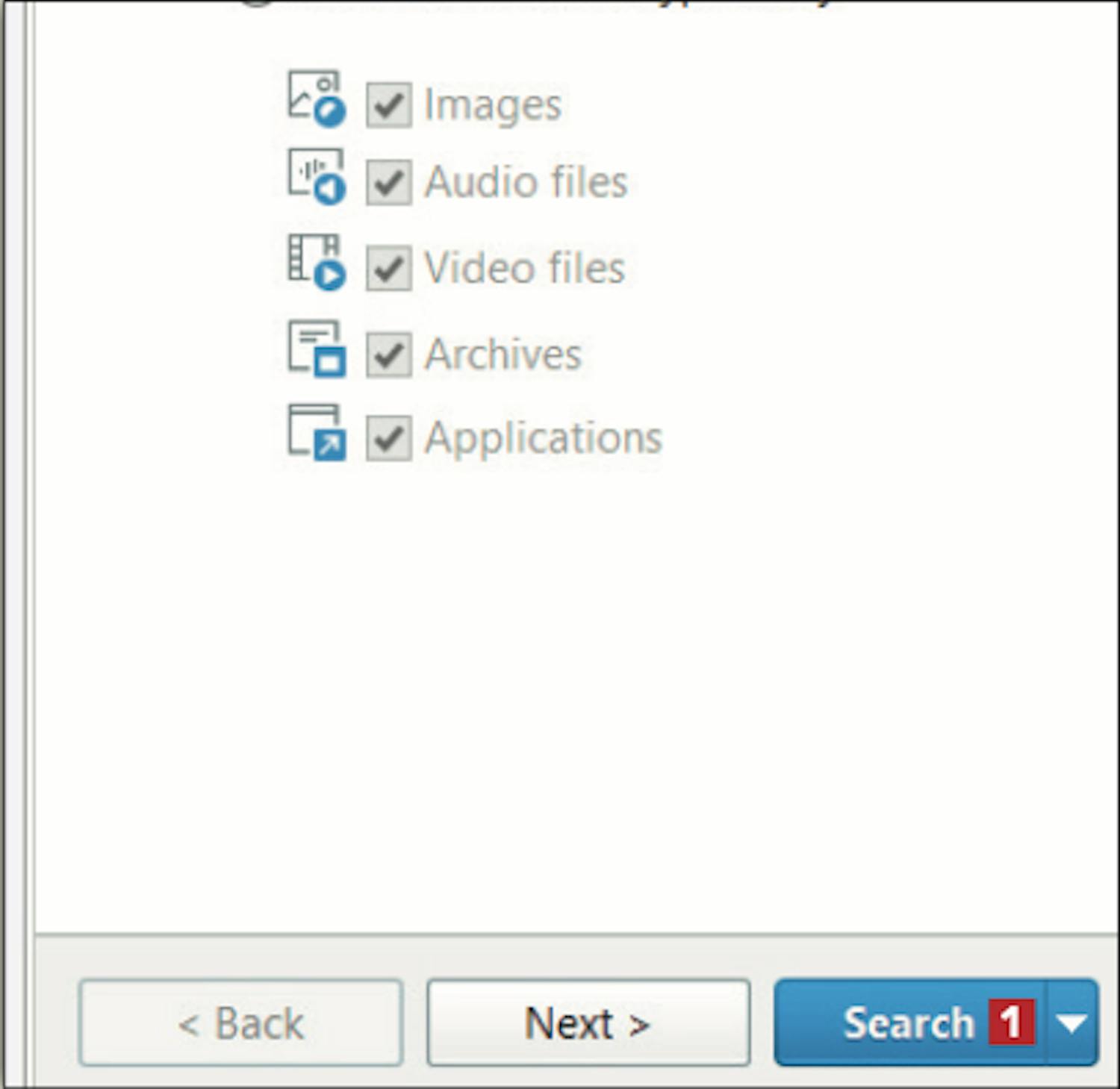
Task: Click the Images label text
Action: point(493,105)
